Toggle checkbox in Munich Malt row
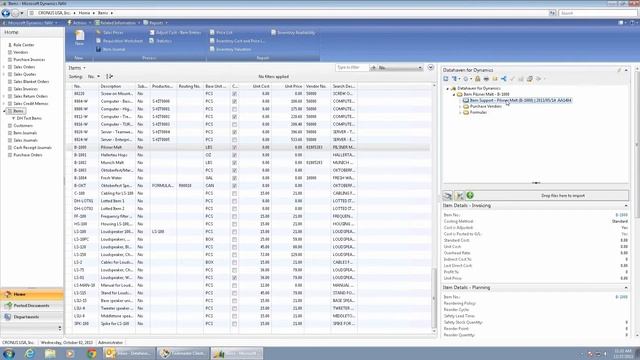The height and width of the screenshot is (360, 640). click(234, 162)
